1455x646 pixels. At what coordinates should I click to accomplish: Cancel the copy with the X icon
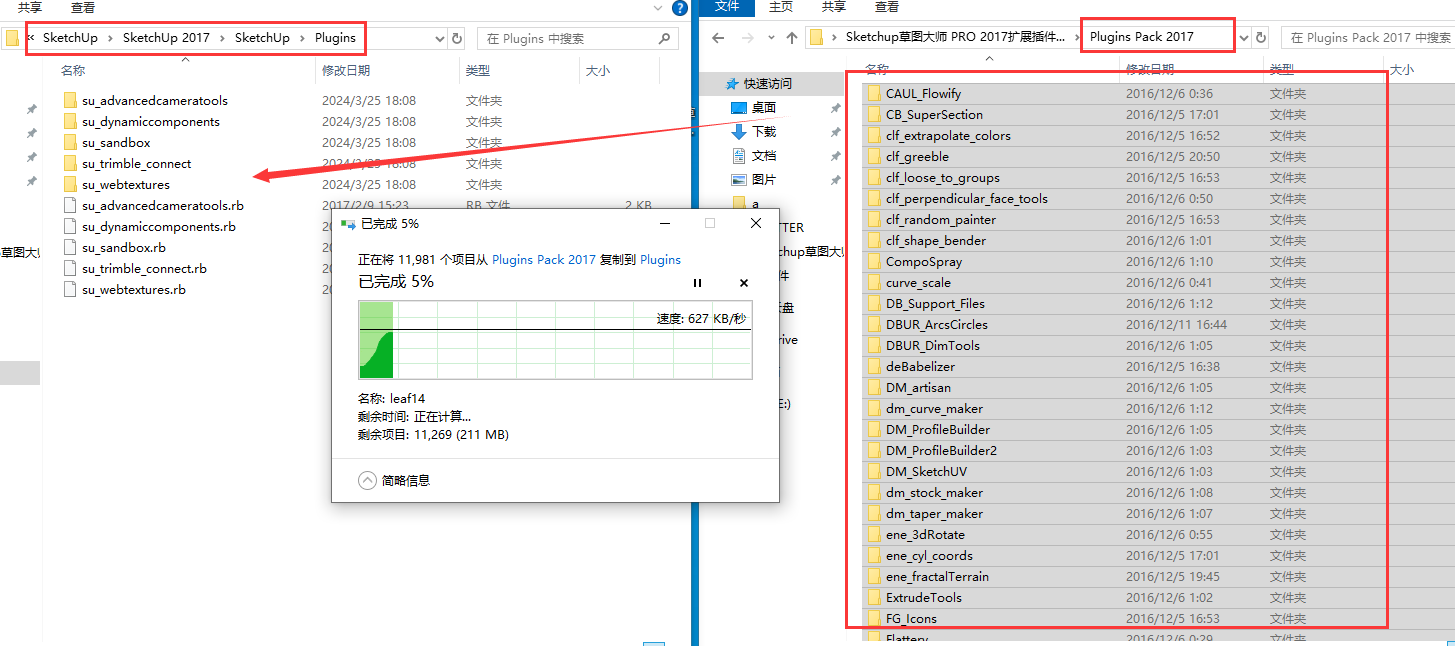pos(744,283)
